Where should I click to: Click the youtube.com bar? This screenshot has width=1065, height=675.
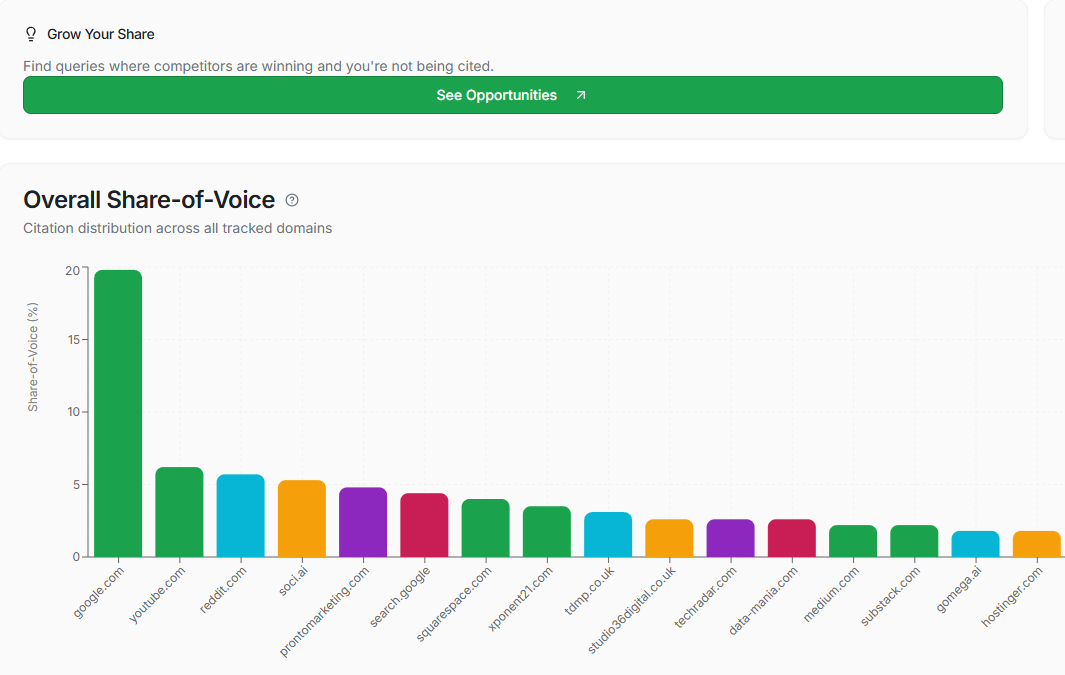(x=178, y=510)
